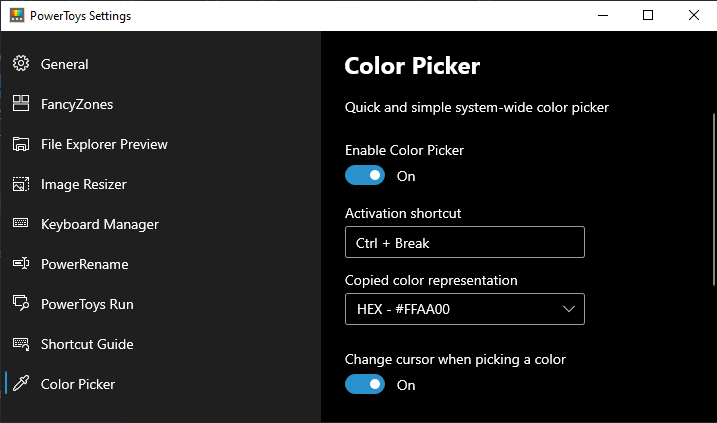717x423 pixels.
Task: Open PowerToys Run settings page
Action: pos(160,304)
